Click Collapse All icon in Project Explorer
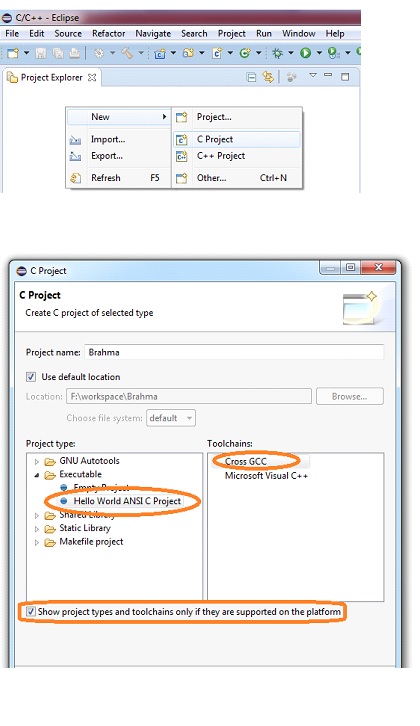Image resolution: width=420 pixels, height=726 pixels. click(x=251, y=77)
